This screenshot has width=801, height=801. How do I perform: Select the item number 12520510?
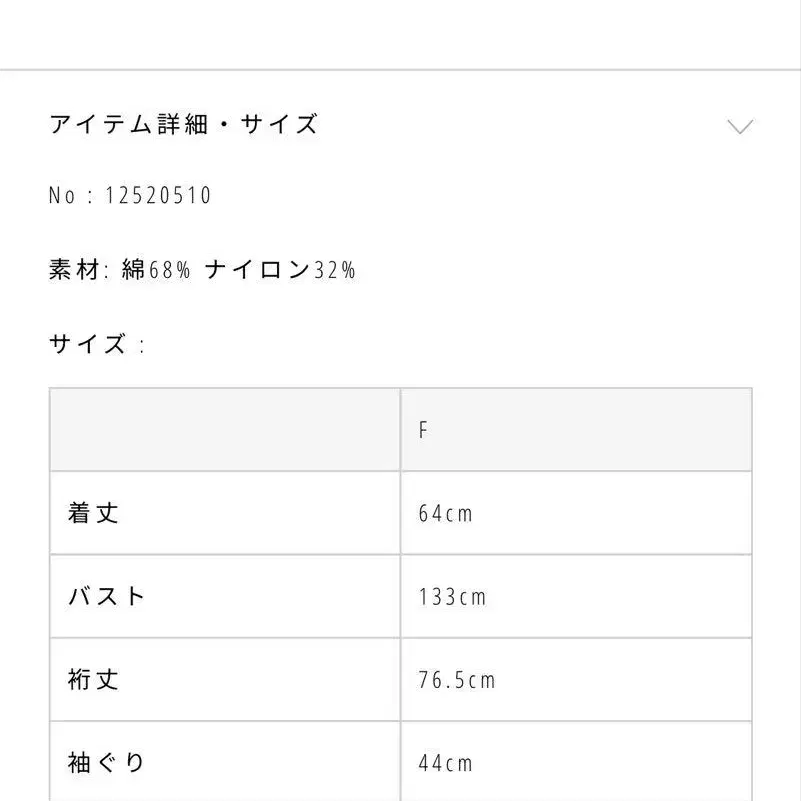click(158, 195)
